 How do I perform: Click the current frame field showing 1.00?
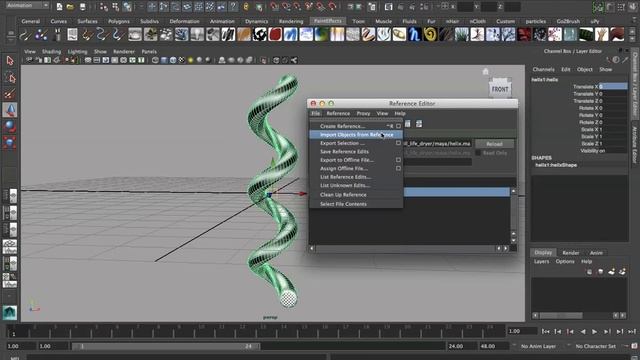point(522,331)
